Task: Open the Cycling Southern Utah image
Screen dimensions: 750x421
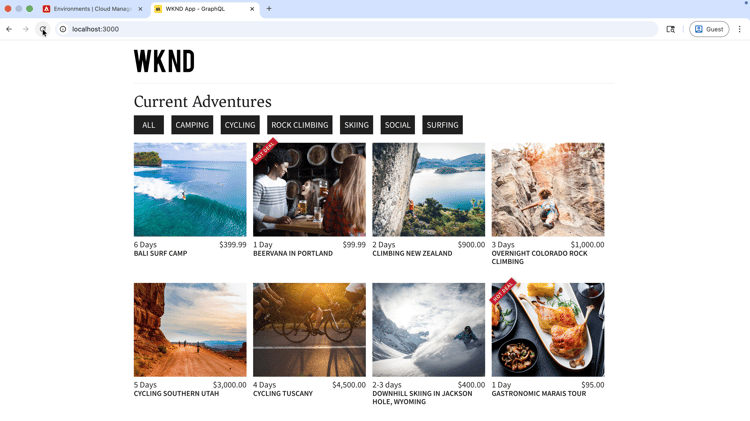Action: point(190,330)
